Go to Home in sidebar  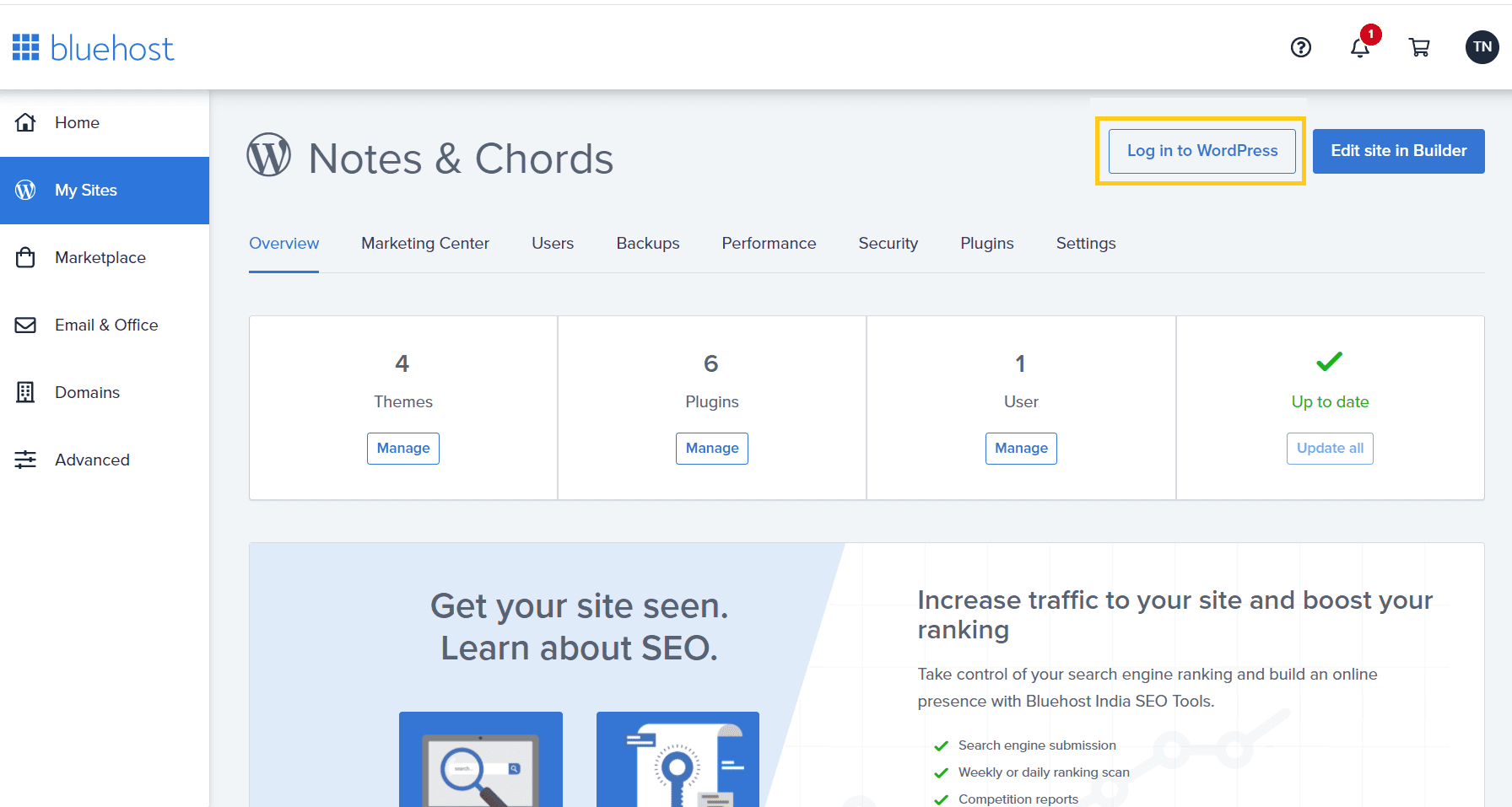105,122
